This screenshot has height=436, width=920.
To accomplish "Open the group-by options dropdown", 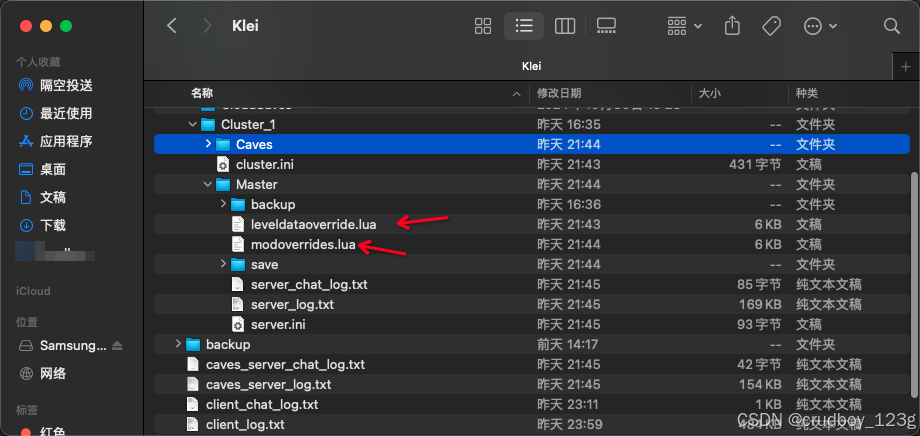I will [684, 25].
